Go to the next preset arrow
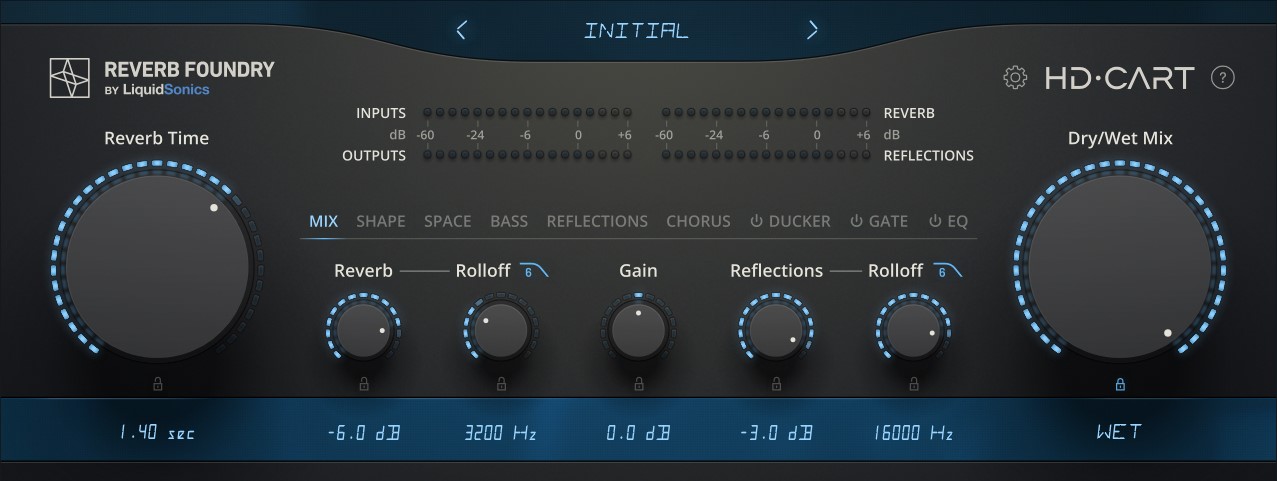This screenshot has width=1277, height=481. point(813,29)
